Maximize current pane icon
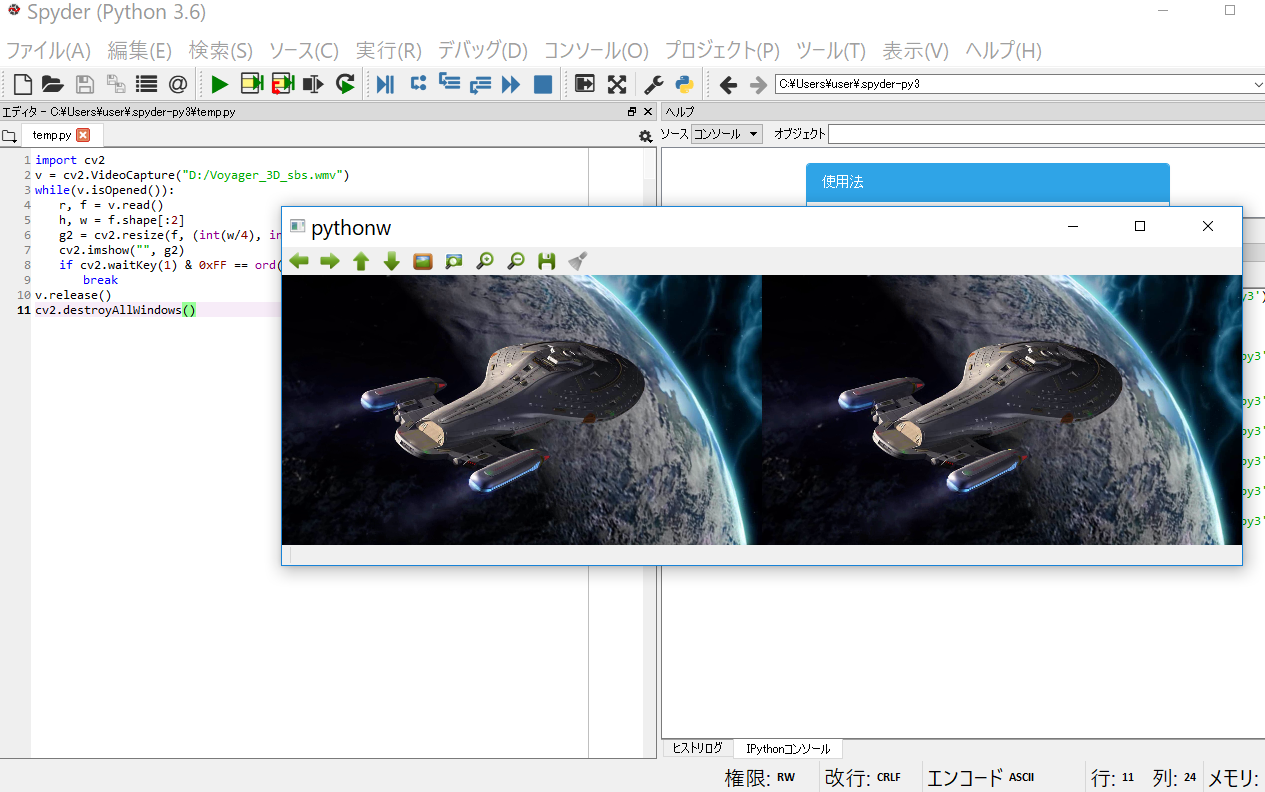The image size is (1265, 792). click(x=585, y=85)
